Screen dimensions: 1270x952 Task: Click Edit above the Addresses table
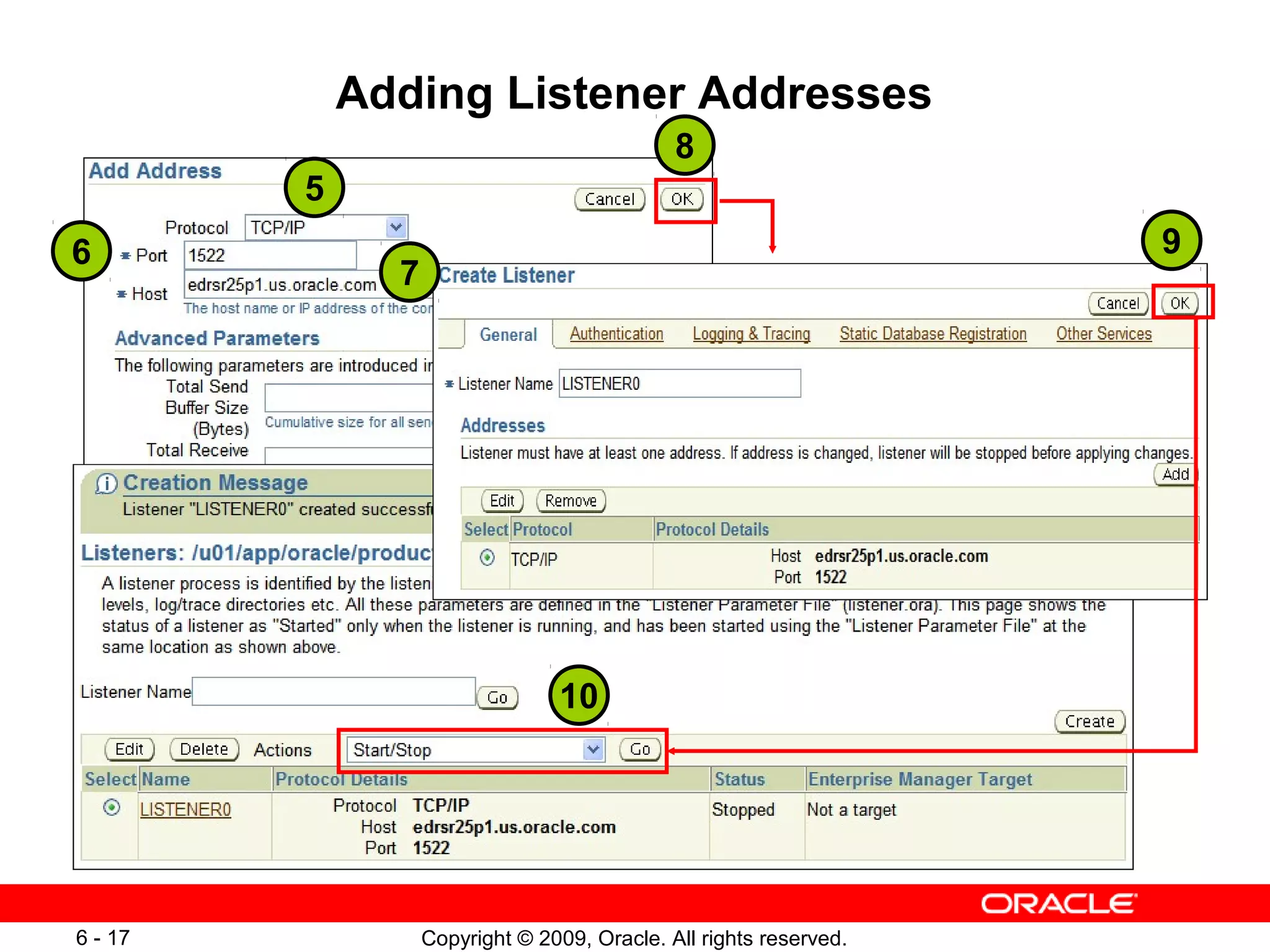click(502, 500)
